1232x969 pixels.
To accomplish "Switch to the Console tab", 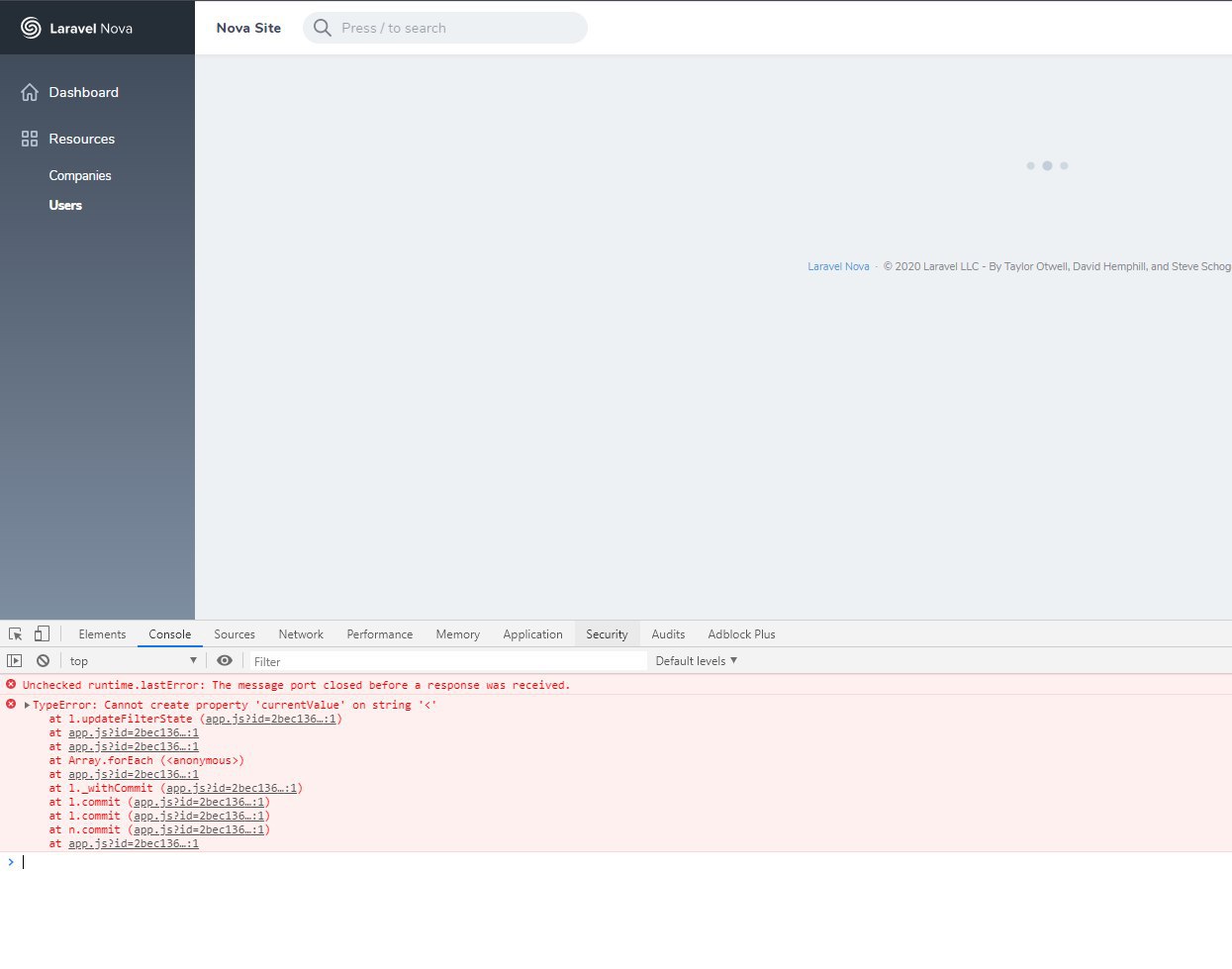I will [x=170, y=633].
